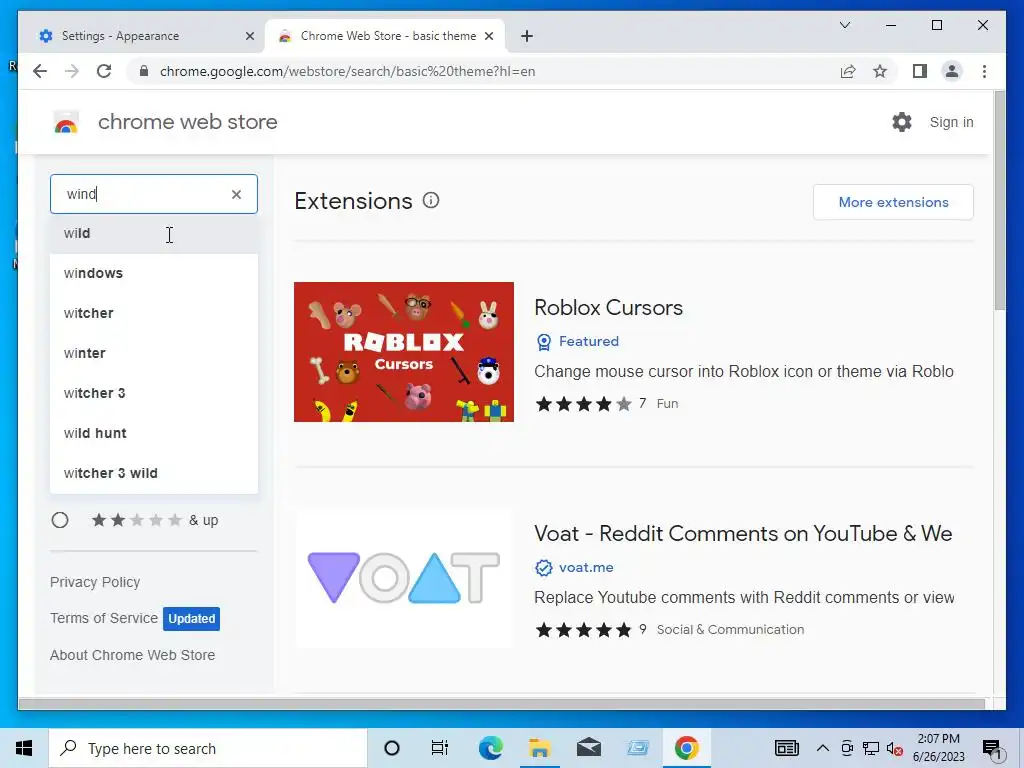Click the vertical page scrollbar
Image resolution: width=1024 pixels, height=768 pixels.
click(x=999, y=200)
